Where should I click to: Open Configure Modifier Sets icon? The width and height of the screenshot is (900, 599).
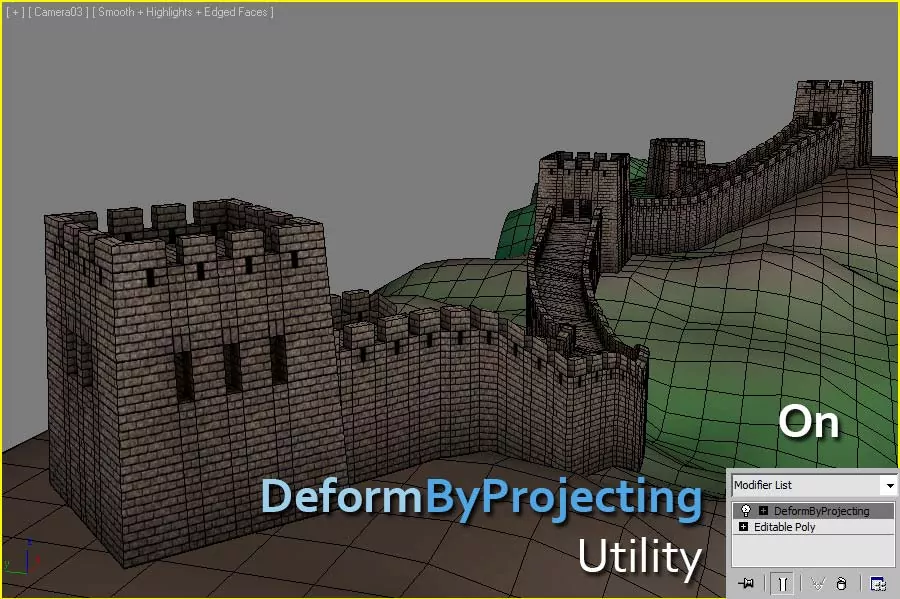[877, 584]
